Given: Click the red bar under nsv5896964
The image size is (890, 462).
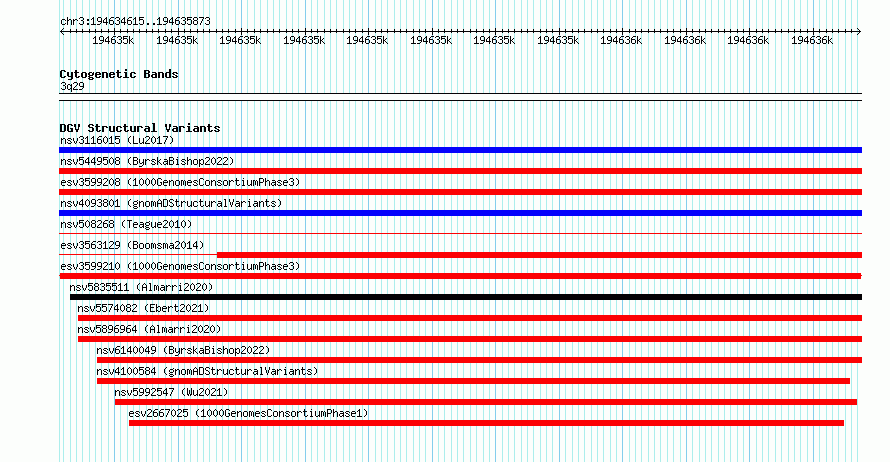Looking at the screenshot, I should tap(470, 339).
